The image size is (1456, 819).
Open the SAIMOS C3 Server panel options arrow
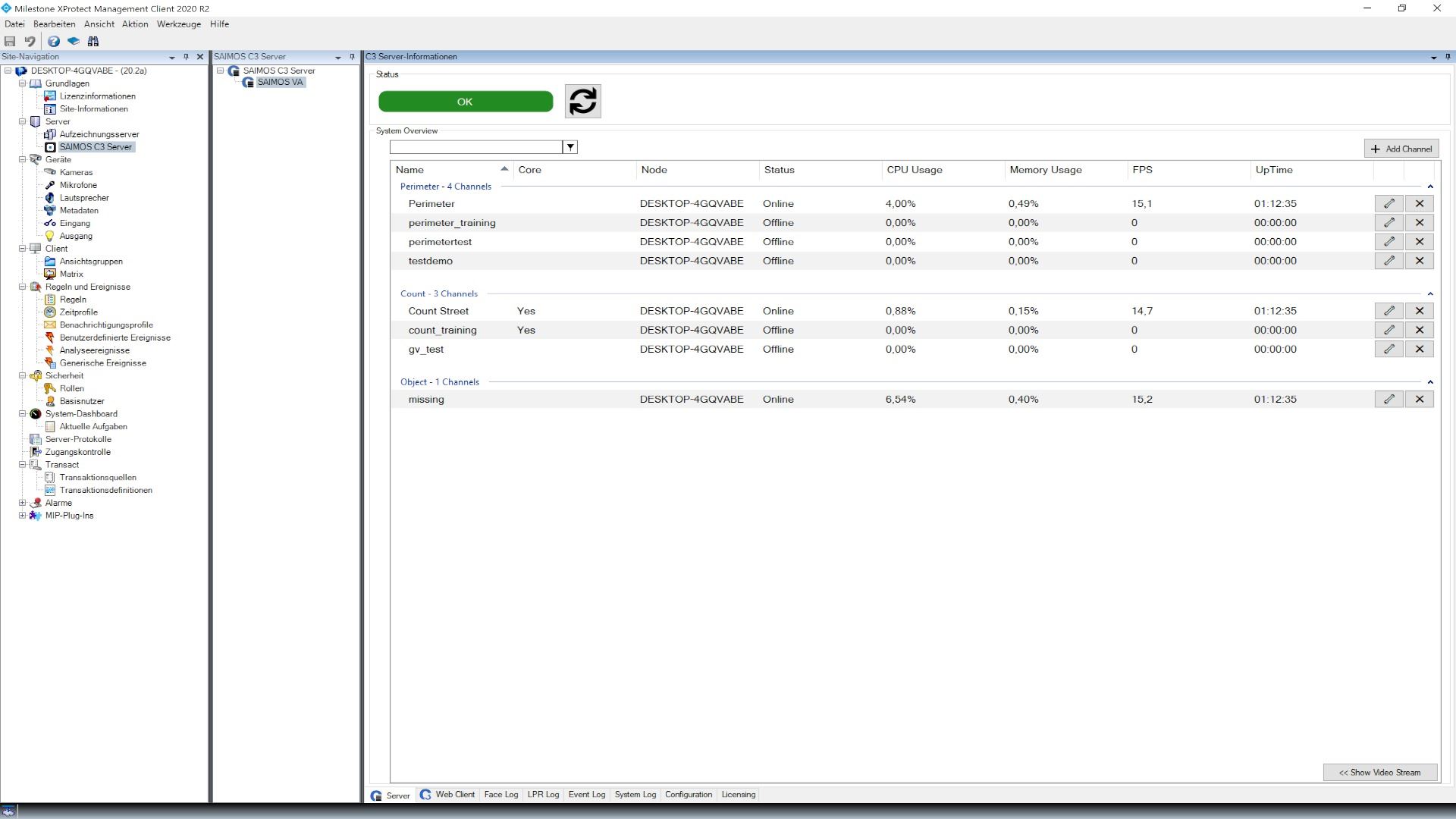(338, 58)
